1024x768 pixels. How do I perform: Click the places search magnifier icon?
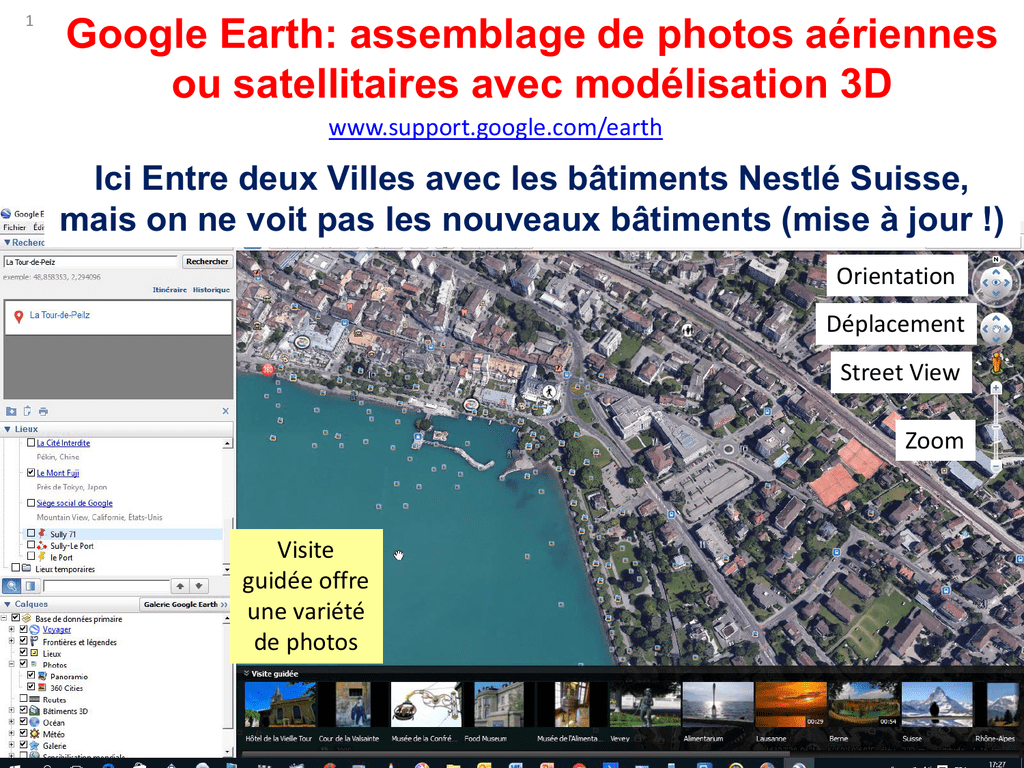tap(12, 586)
